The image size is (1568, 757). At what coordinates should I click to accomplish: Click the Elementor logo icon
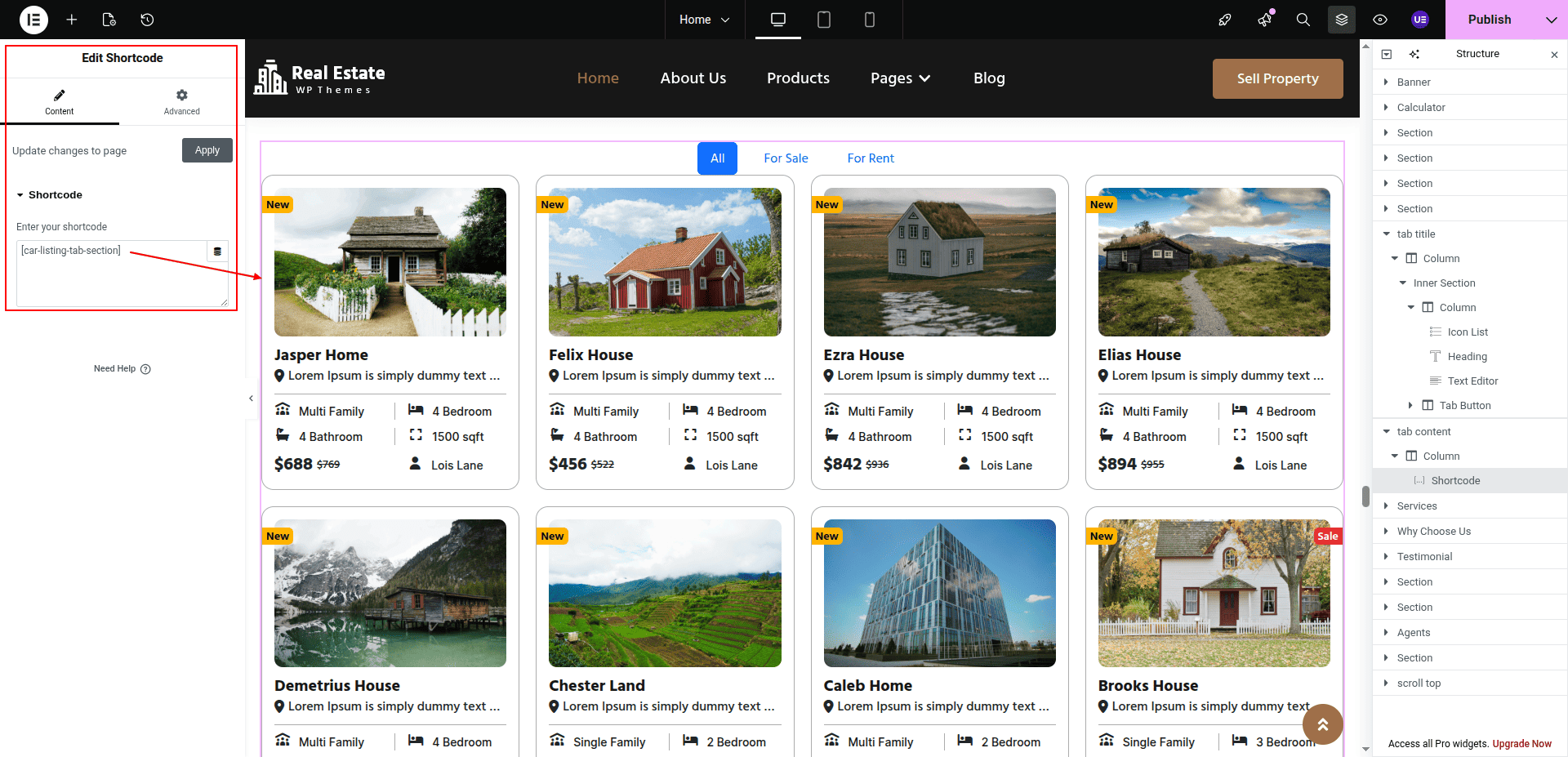tap(33, 20)
